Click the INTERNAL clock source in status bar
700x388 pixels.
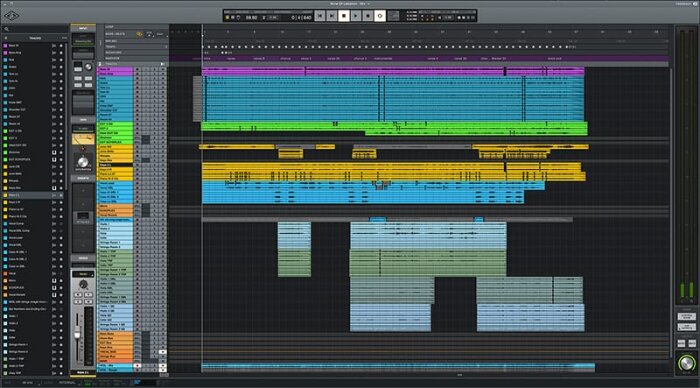(67, 383)
